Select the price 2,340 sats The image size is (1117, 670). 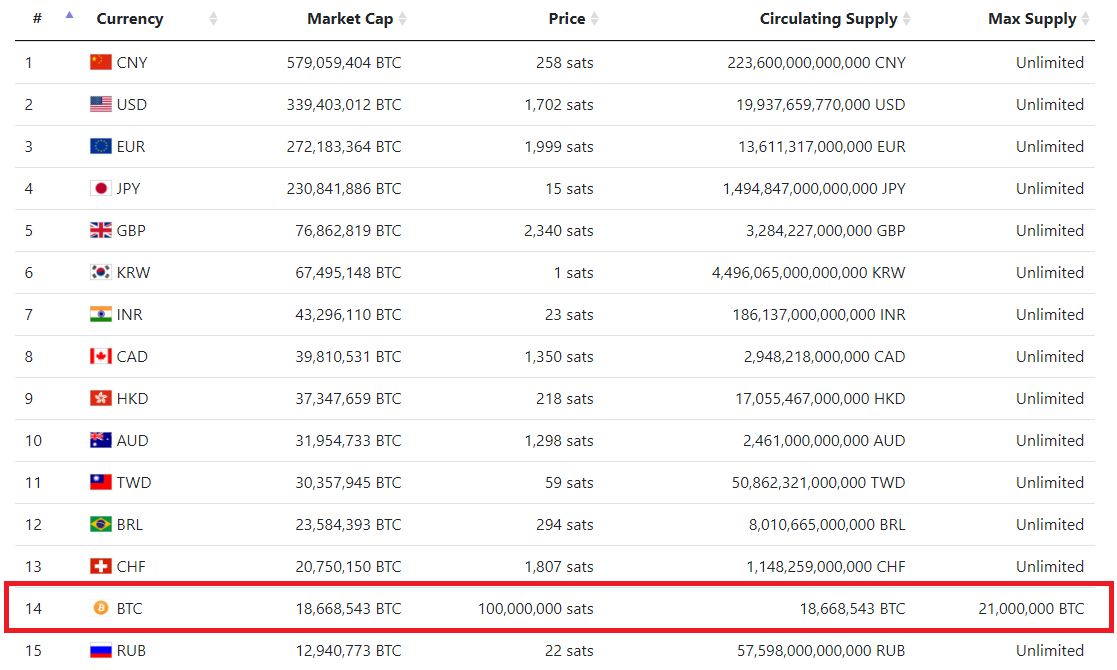coord(559,231)
